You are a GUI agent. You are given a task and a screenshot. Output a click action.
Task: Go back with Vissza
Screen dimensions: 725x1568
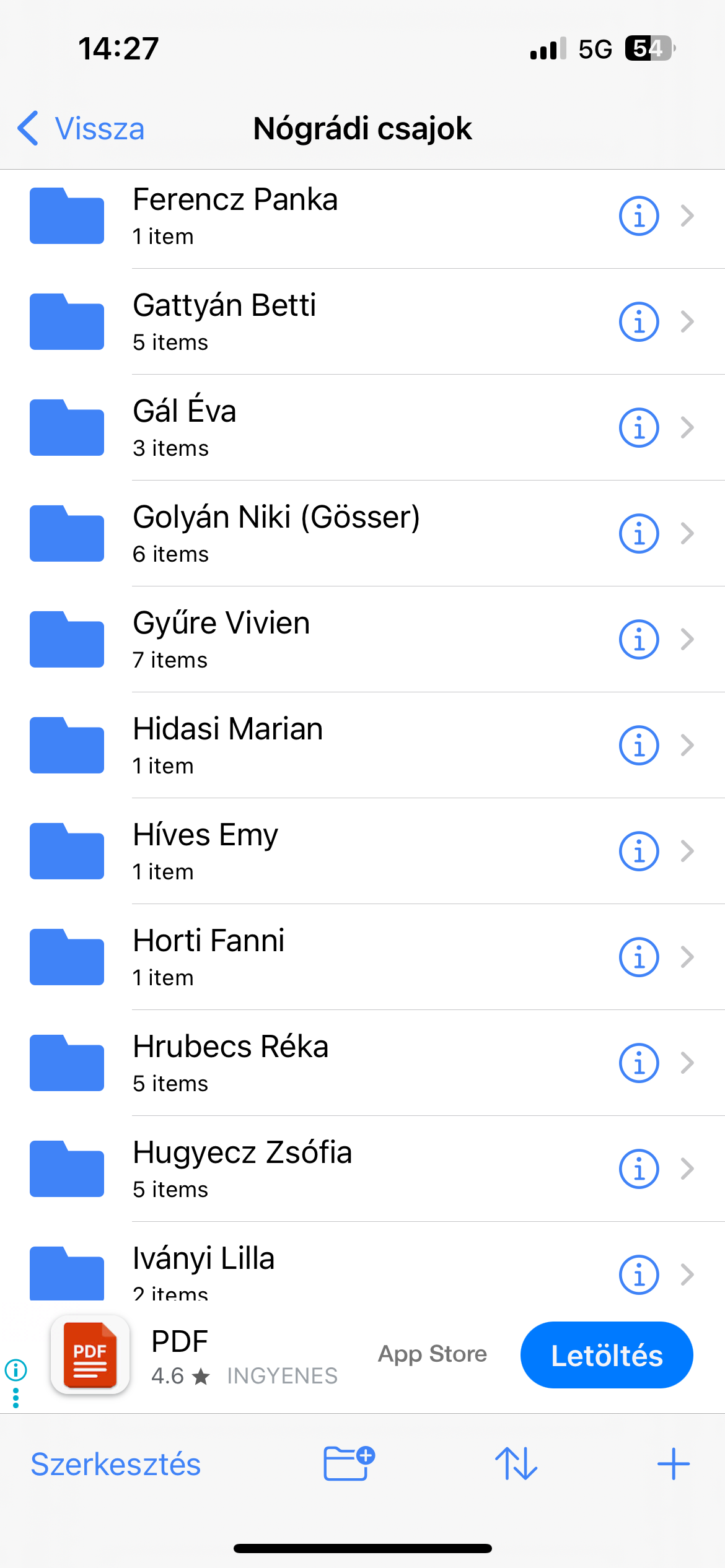(82, 129)
